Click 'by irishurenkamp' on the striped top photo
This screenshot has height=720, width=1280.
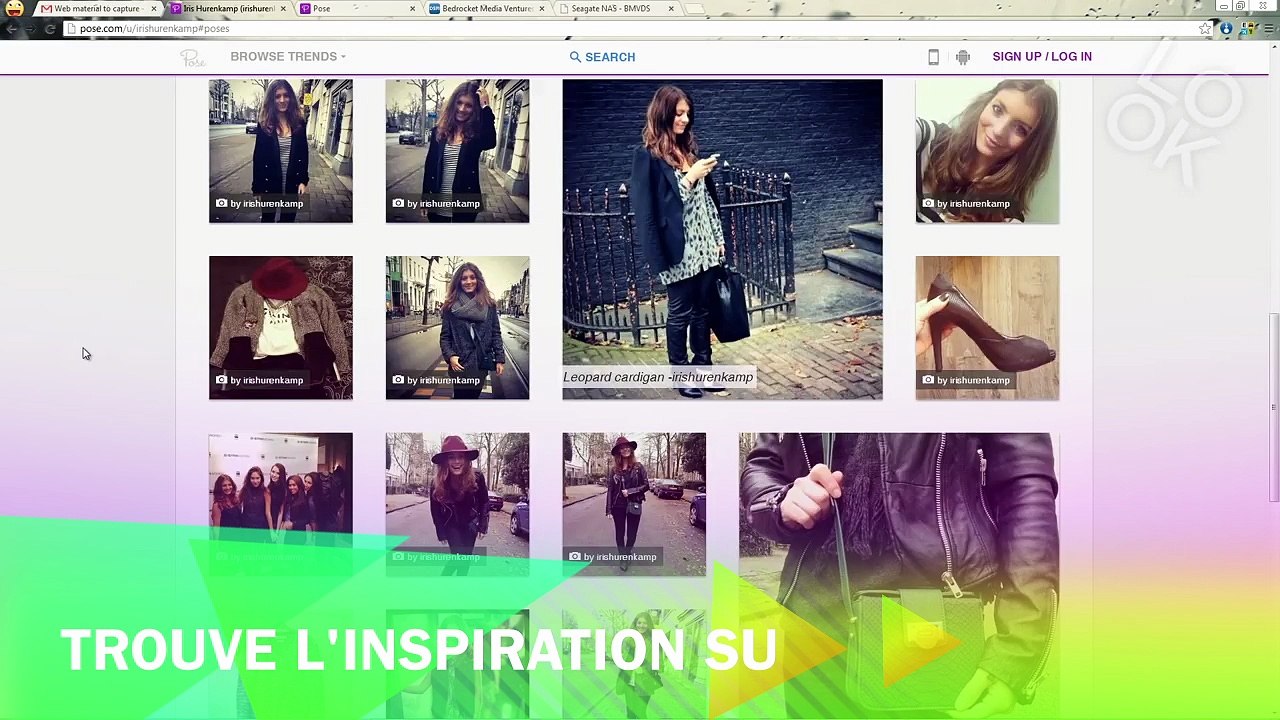[x=267, y=204]
